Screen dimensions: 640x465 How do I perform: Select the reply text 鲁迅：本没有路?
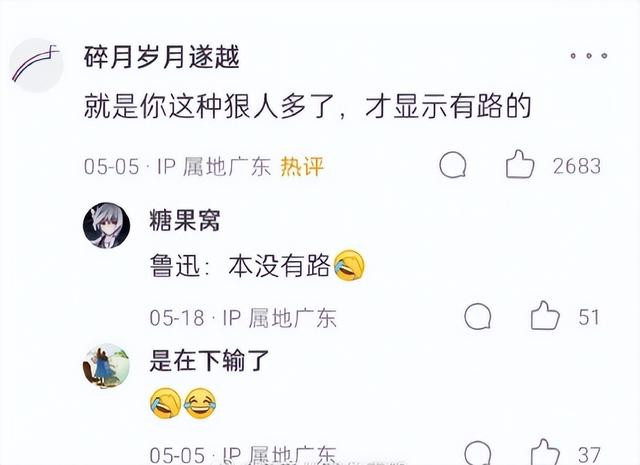[240, 266]
